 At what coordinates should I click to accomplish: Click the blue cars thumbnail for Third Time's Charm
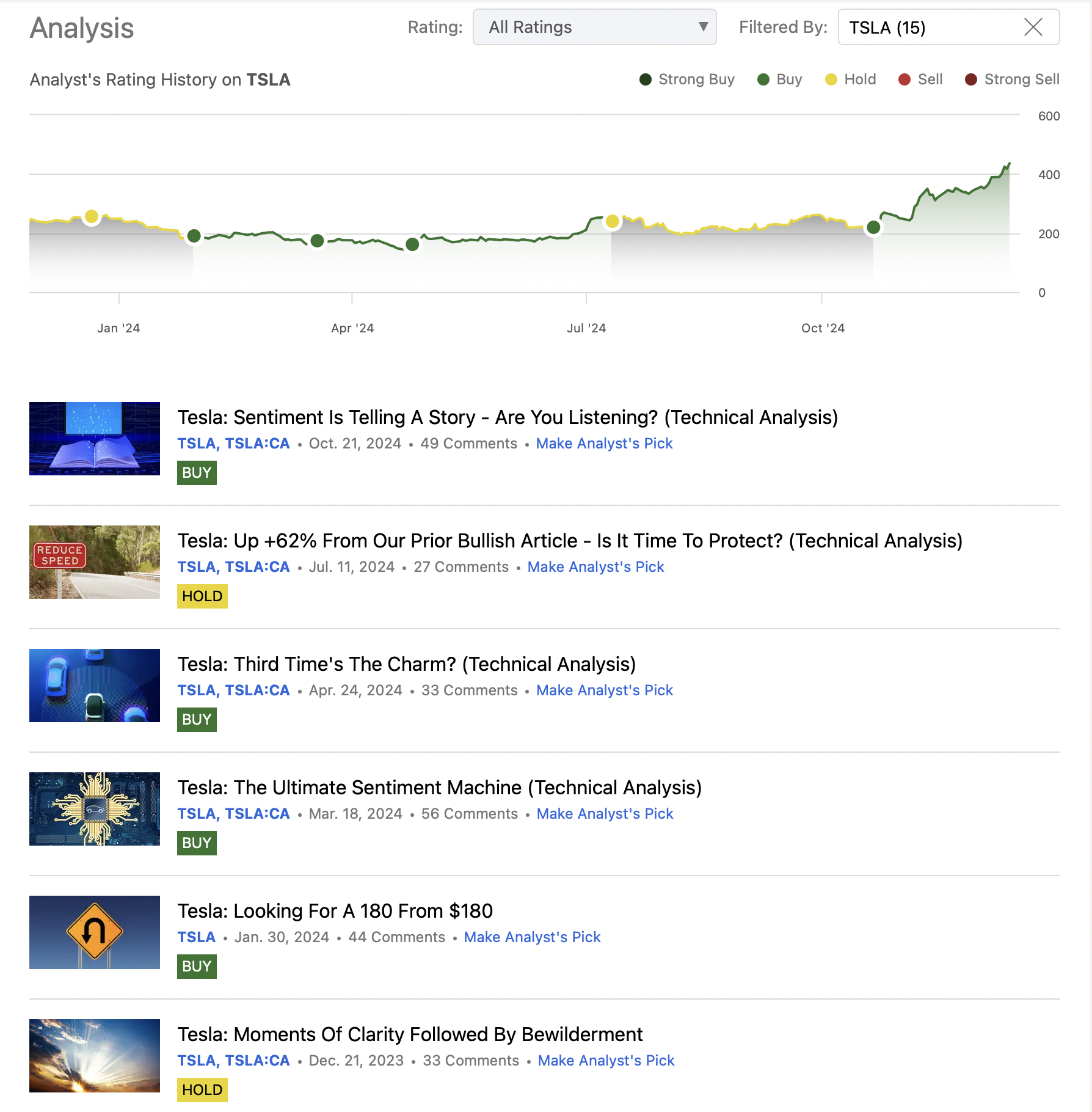pos(95,686)
